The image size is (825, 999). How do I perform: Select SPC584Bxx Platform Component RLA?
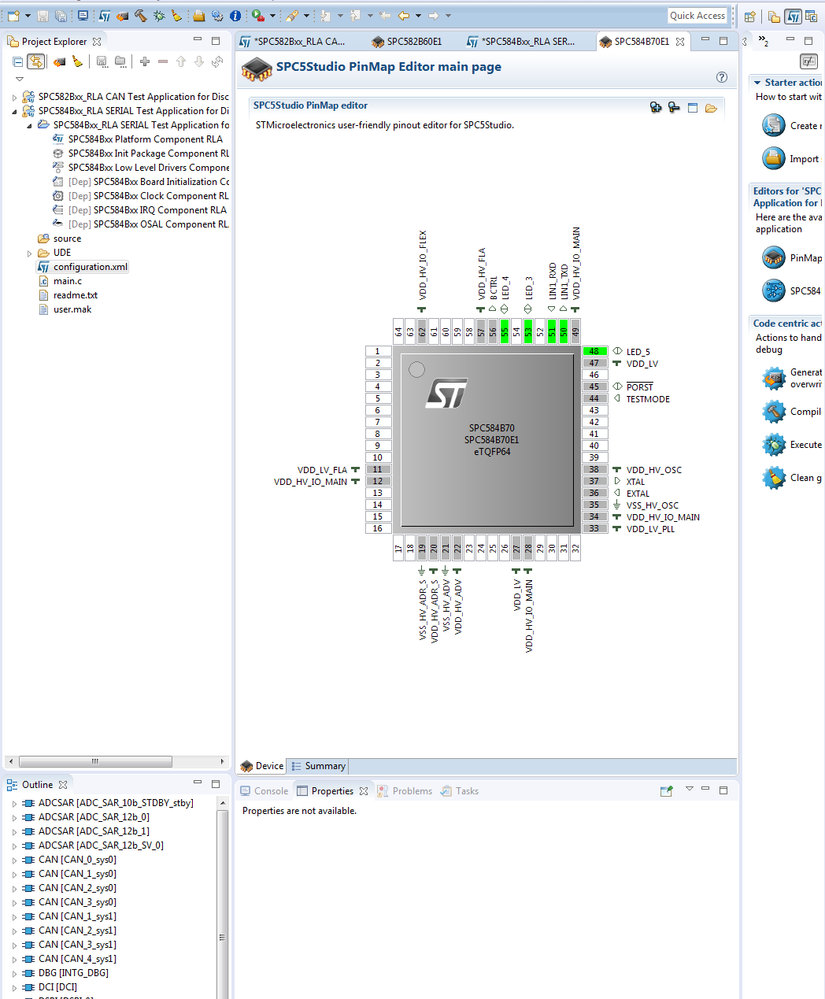click(145, 140)
